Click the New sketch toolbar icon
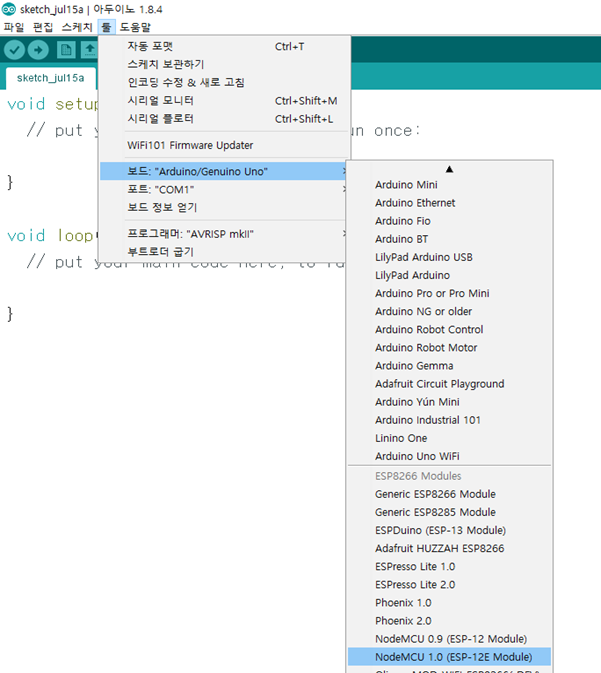Screen dimensions: 601x673 (x=66, y=50)
